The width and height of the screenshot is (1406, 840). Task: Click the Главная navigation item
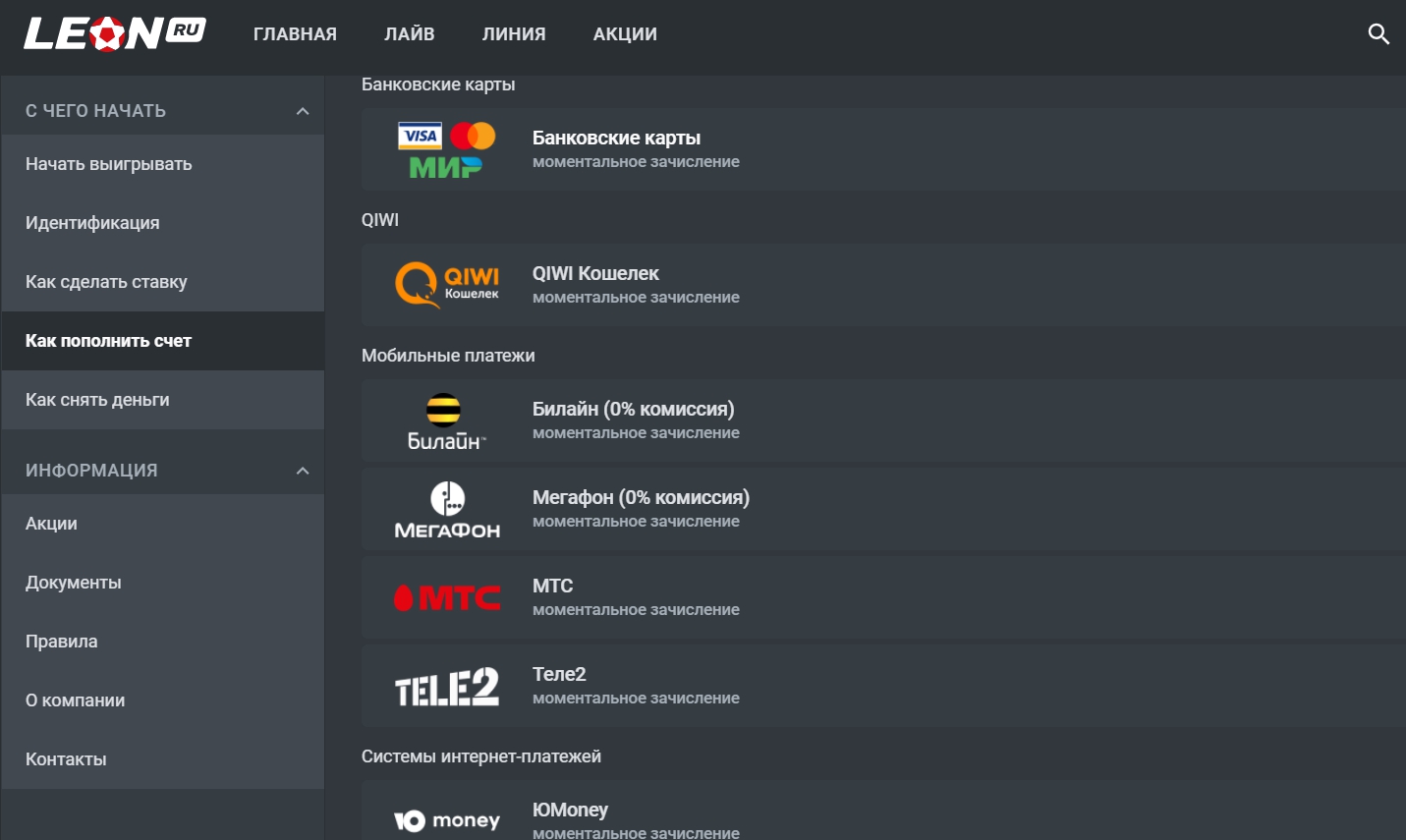click(295, 34)
